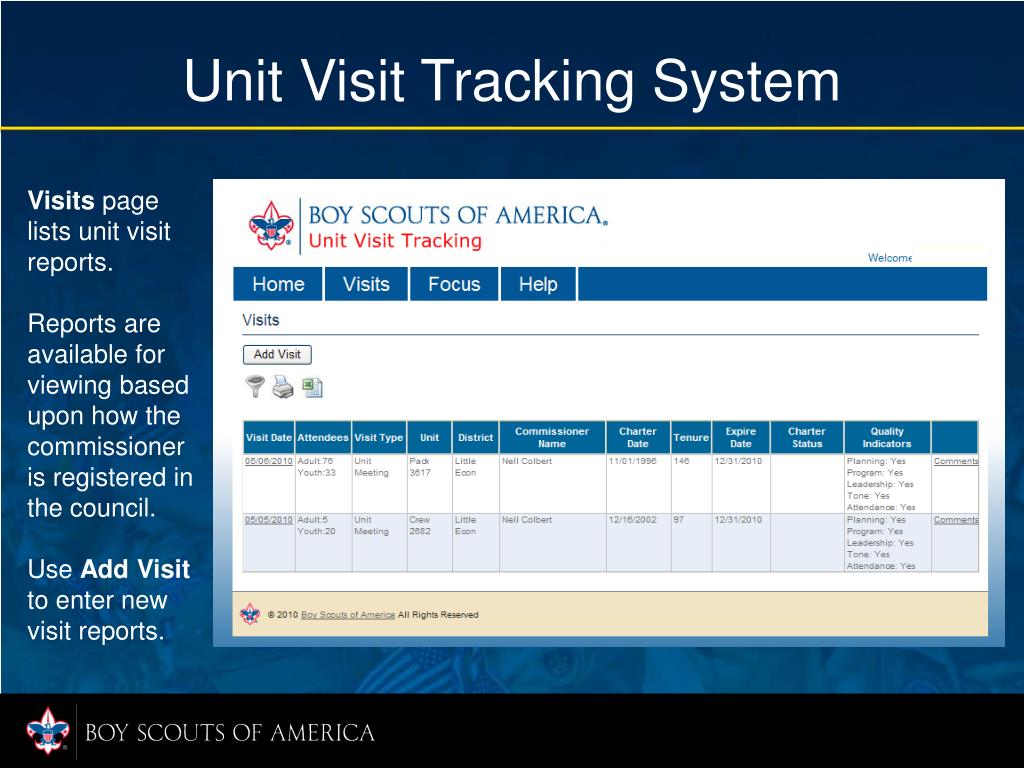Click the small BSA logo in the copyright footer
The image size is (1024, 768).
coord(250,614)
